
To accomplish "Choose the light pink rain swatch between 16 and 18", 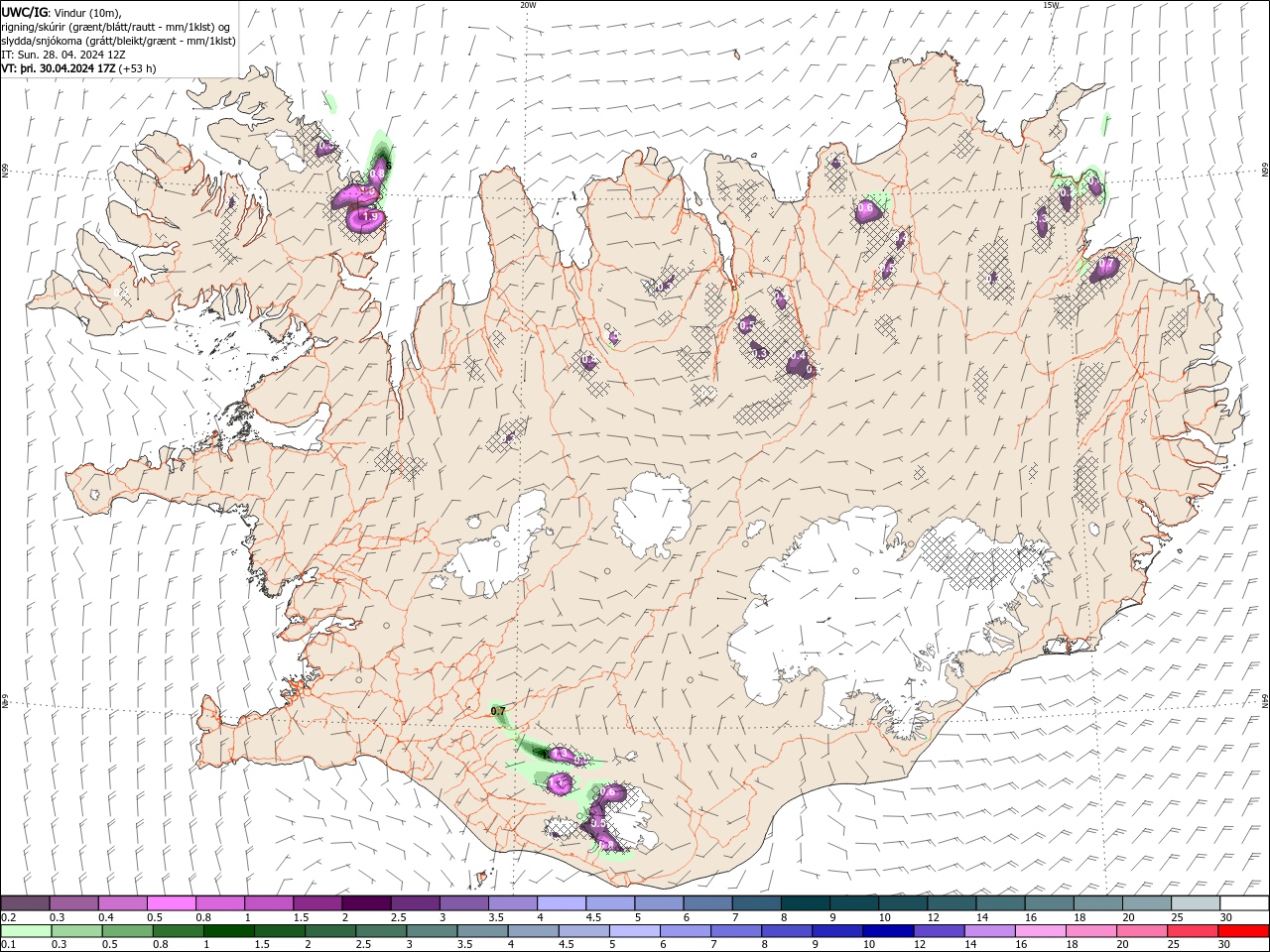I will pos(1040,930).
